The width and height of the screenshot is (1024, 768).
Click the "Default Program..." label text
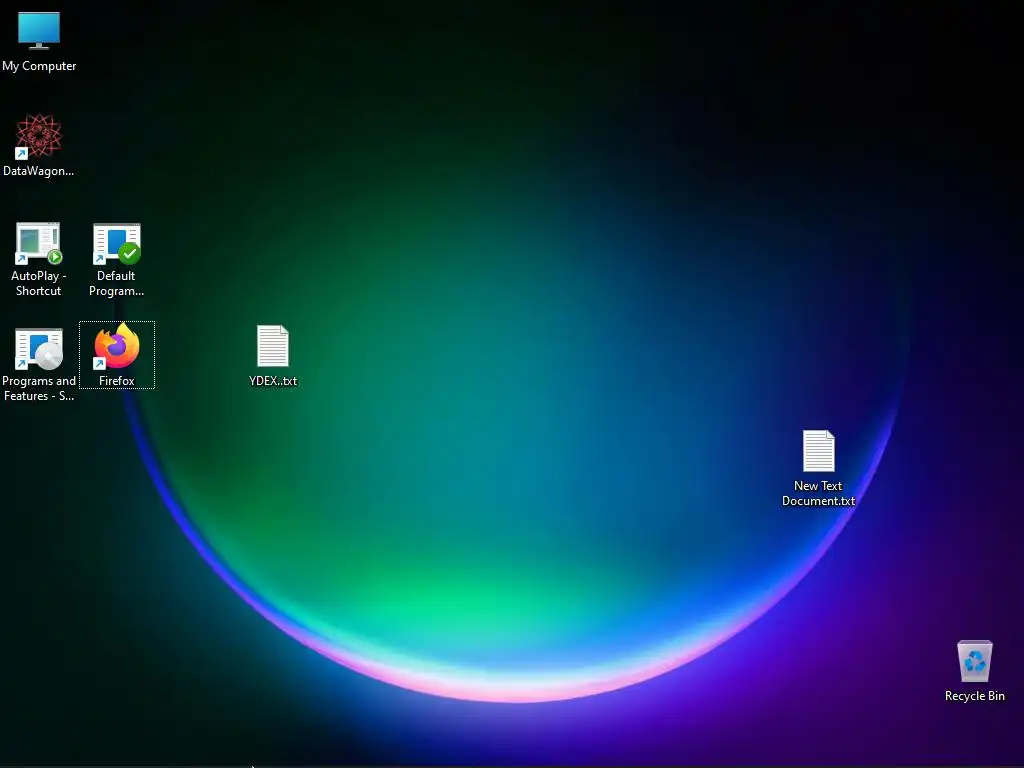point(116,283)
